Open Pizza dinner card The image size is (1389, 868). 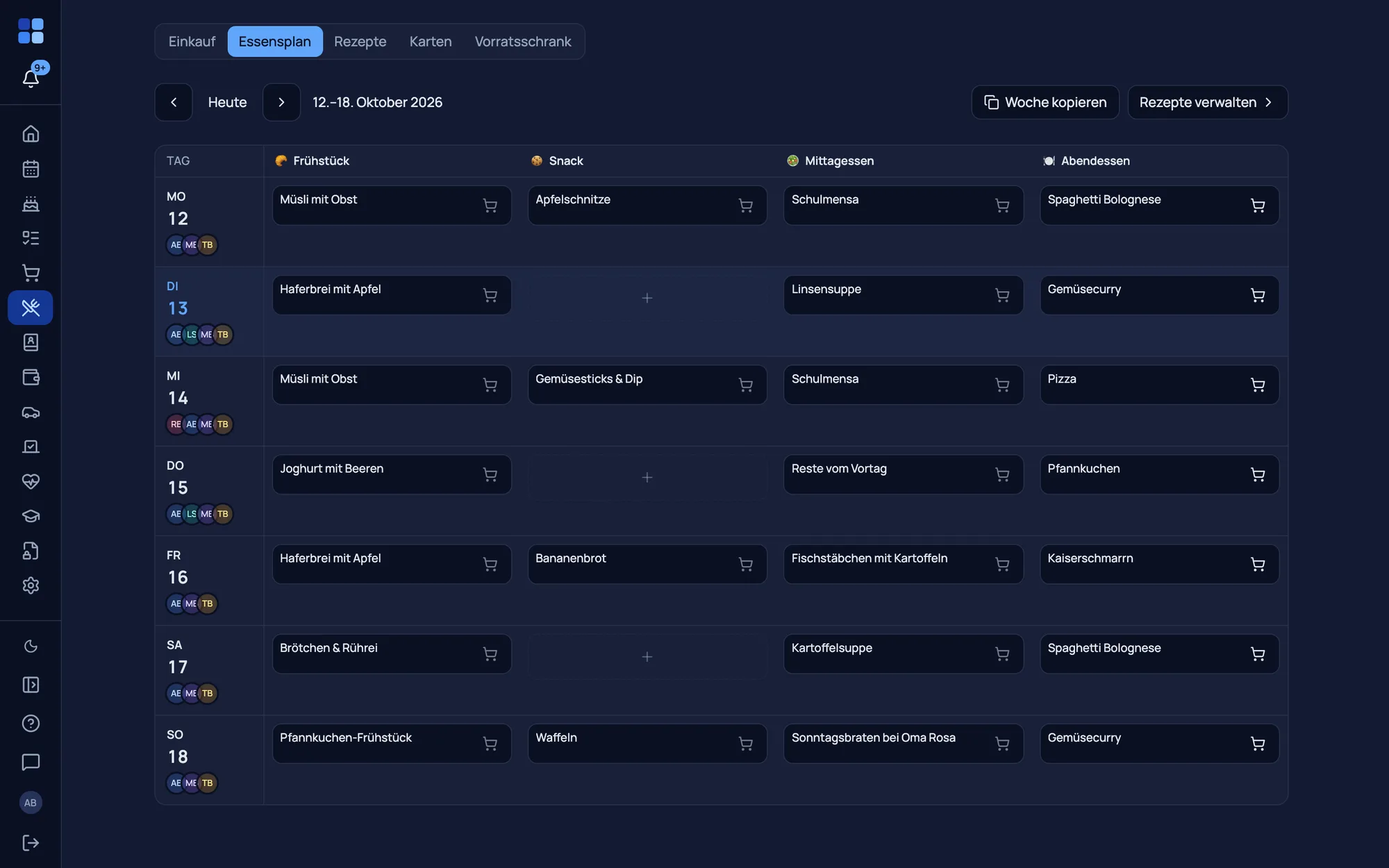[1159, 385]
